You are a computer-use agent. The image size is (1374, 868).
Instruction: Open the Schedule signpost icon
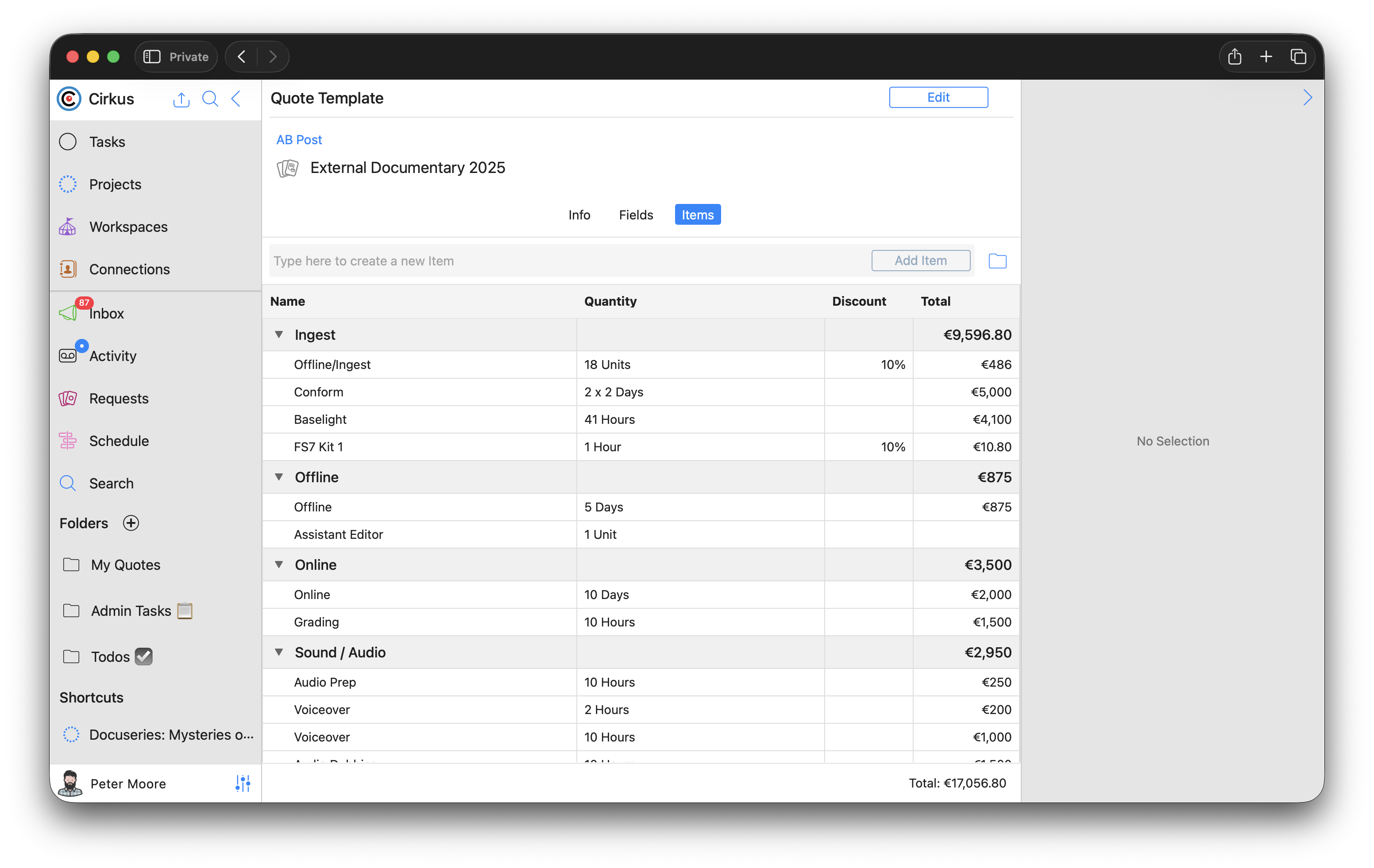[68, 440]
